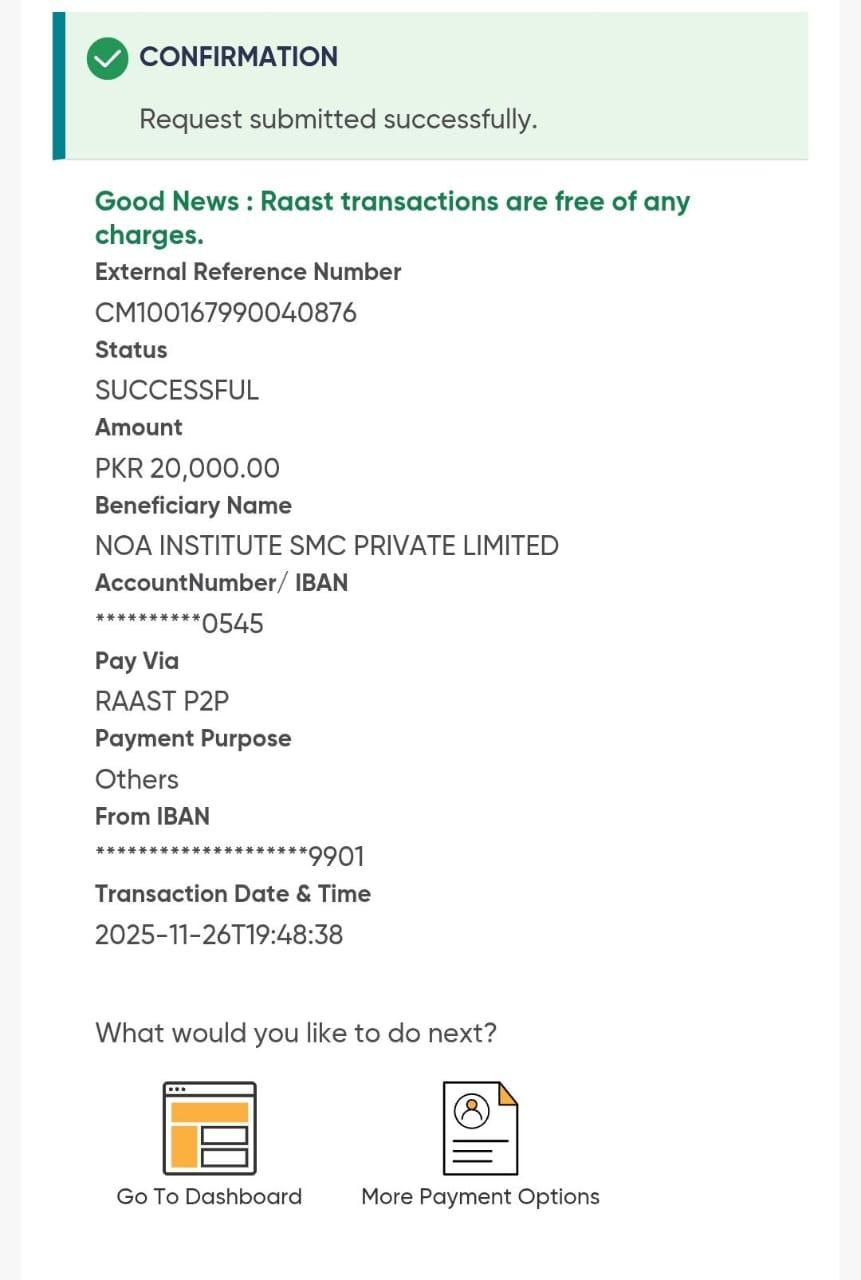861x1280 pixels.
Task: Click the More Payment Options document icon
Action: (x=480, y=1128)
